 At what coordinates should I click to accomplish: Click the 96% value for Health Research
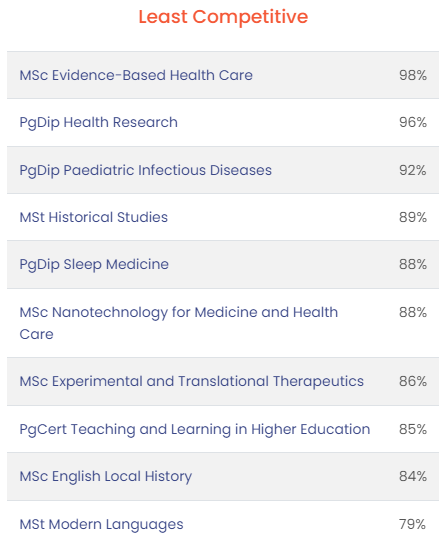(413, 122)
